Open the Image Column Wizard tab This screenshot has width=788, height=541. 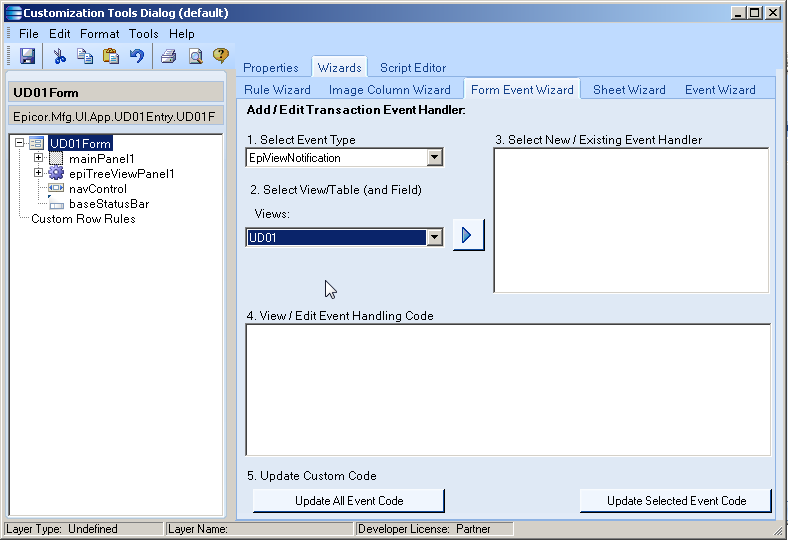389,90
